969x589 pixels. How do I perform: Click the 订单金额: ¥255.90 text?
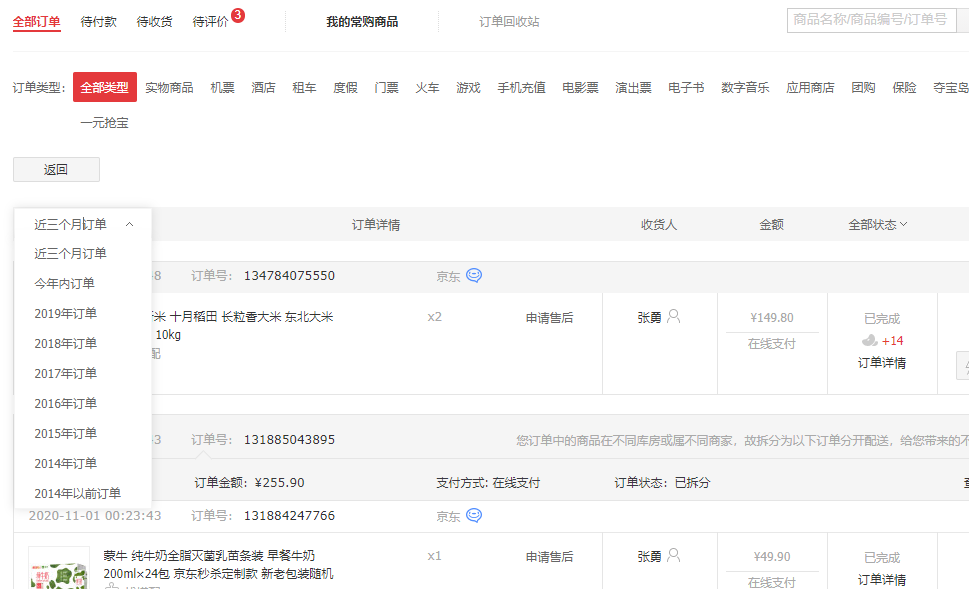pos(249,483)
